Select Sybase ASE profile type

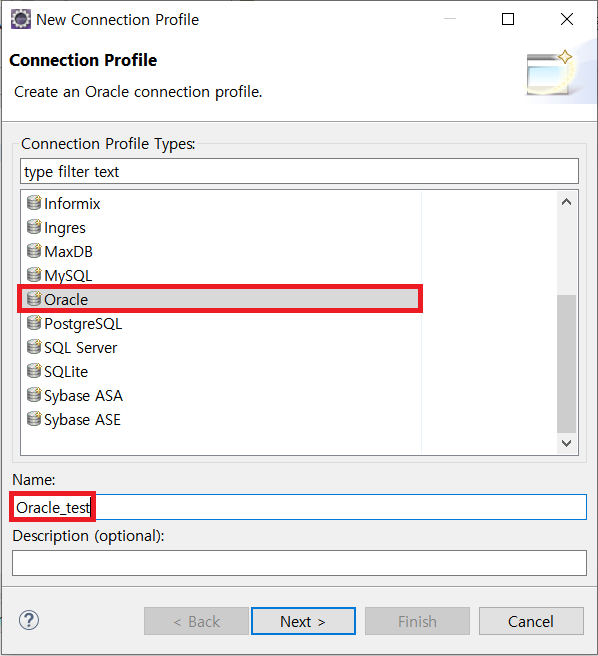[82, 420]
